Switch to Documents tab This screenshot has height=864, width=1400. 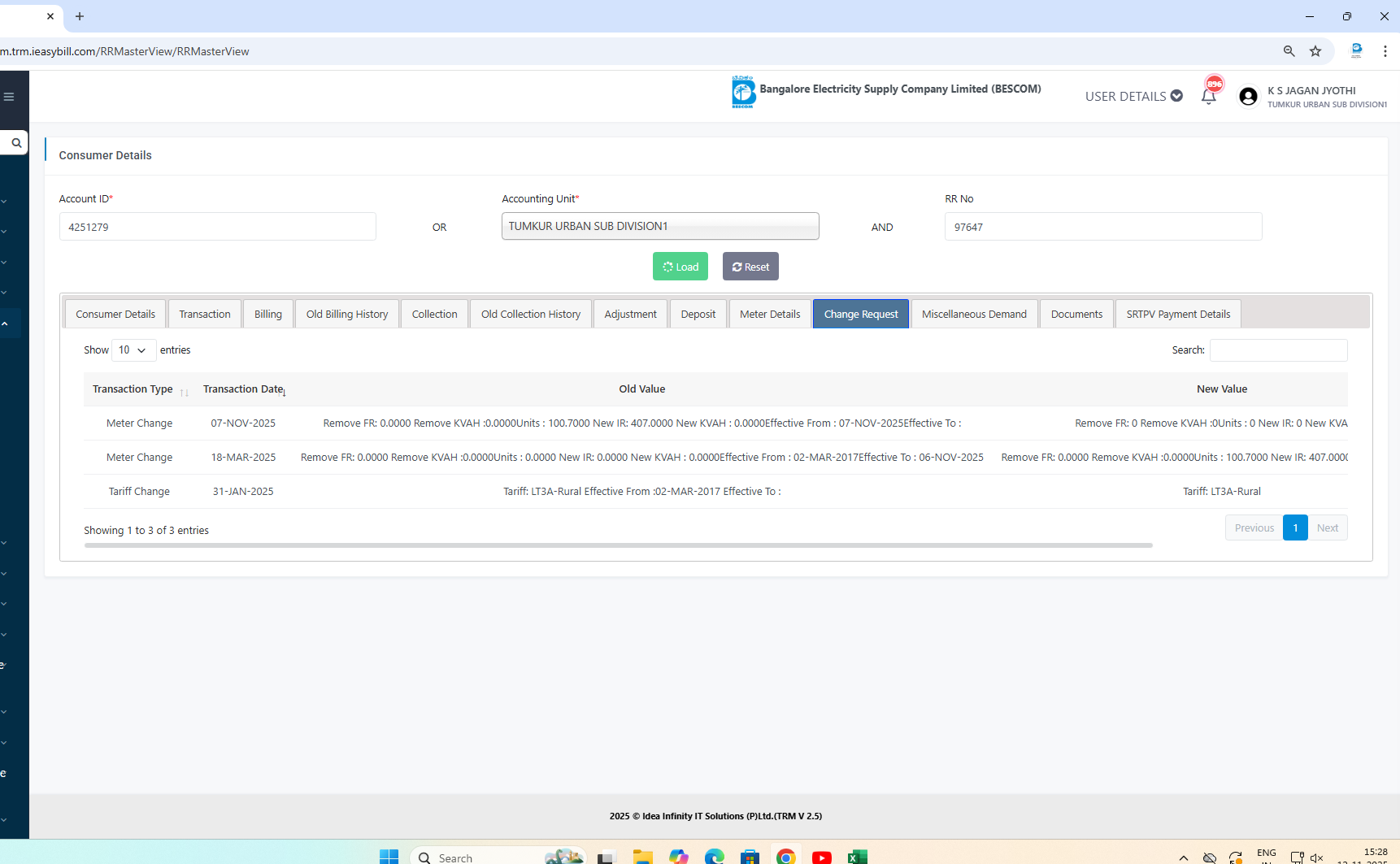tap(1076, 315)
